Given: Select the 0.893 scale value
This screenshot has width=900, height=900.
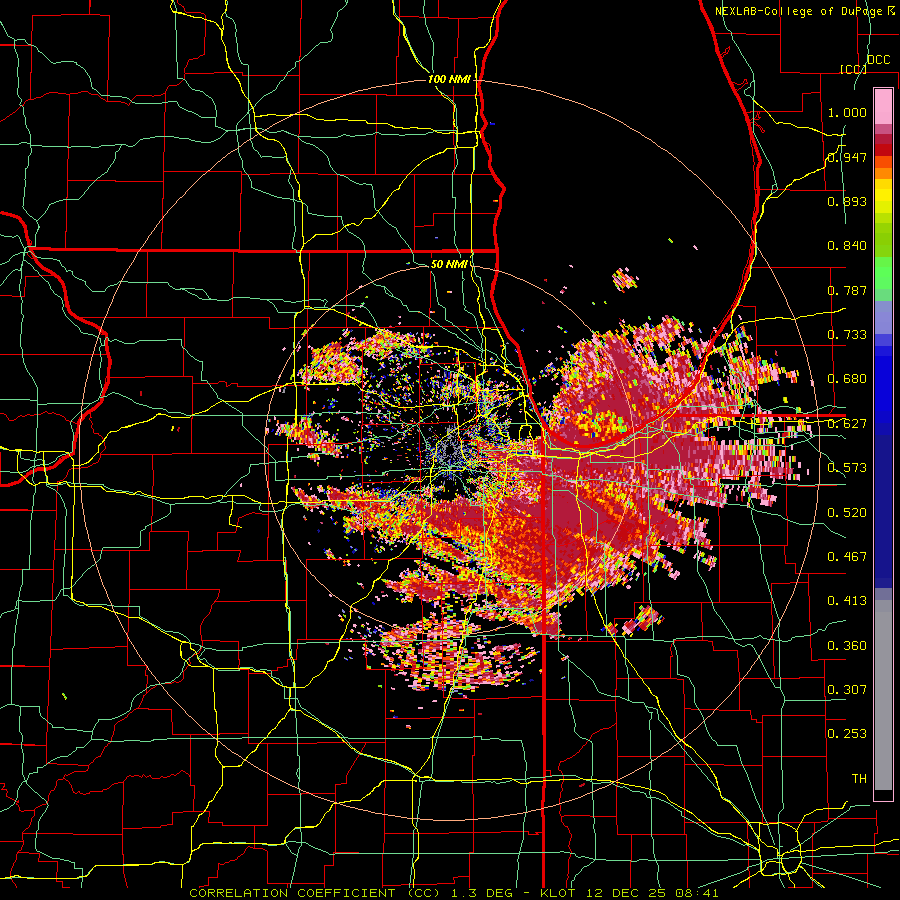Looking at the screenshot, I should 847,201.
